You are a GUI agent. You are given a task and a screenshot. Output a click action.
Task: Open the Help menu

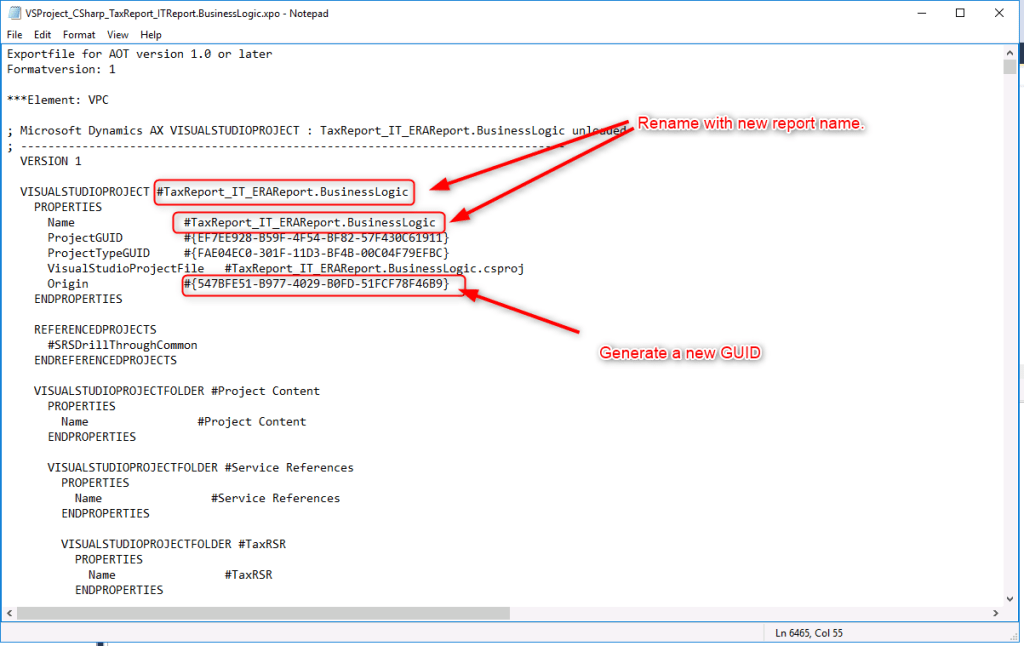pos(151,34)
